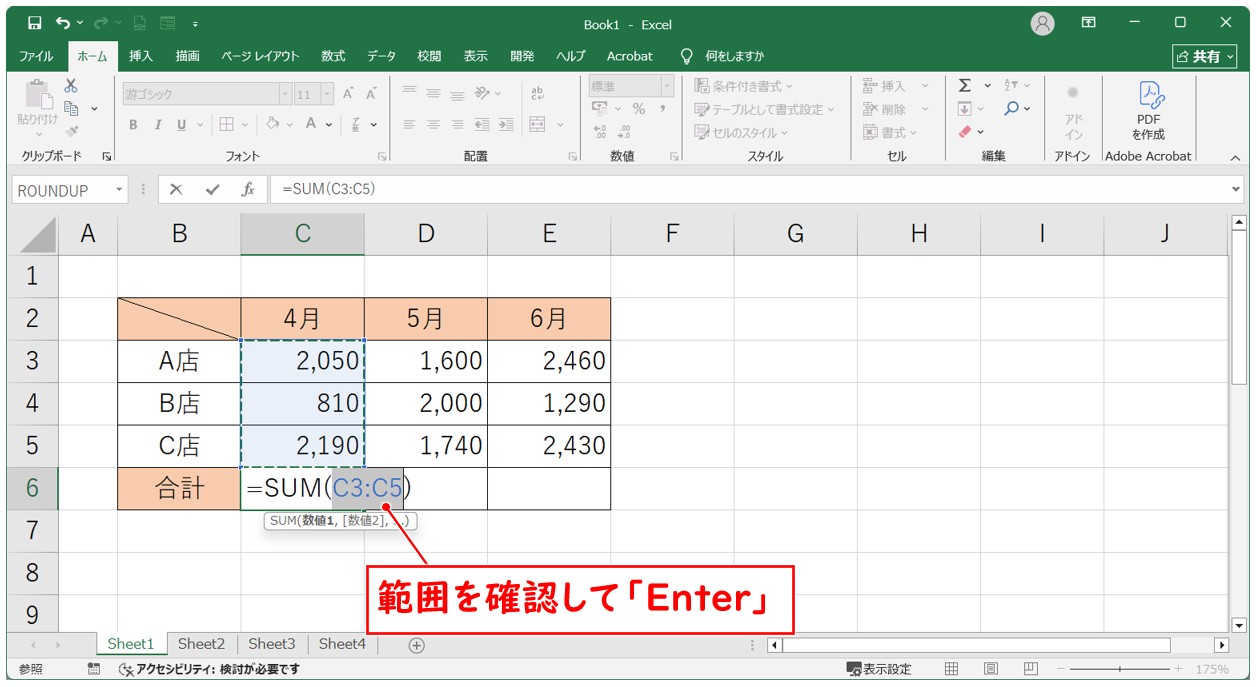The image size is (1256, 687).
Task: Toggle Bold formatting
Action: click(133, 125)
